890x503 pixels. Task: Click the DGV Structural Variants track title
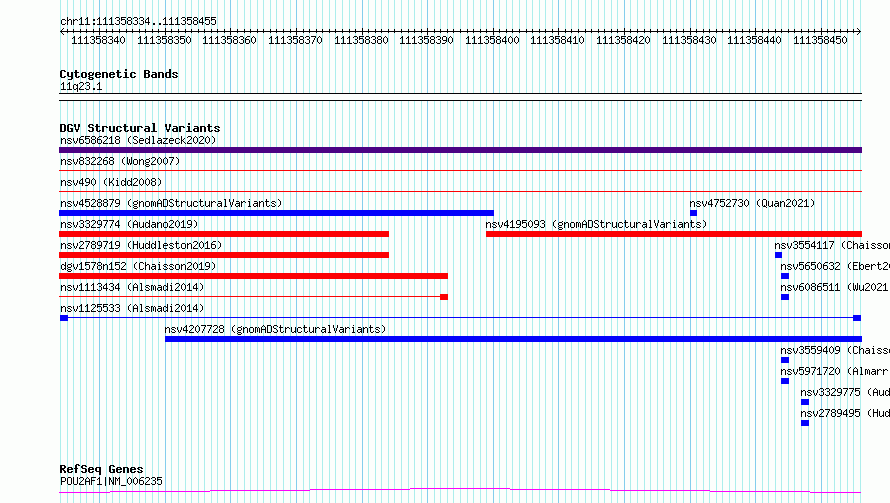pos(140,128)
